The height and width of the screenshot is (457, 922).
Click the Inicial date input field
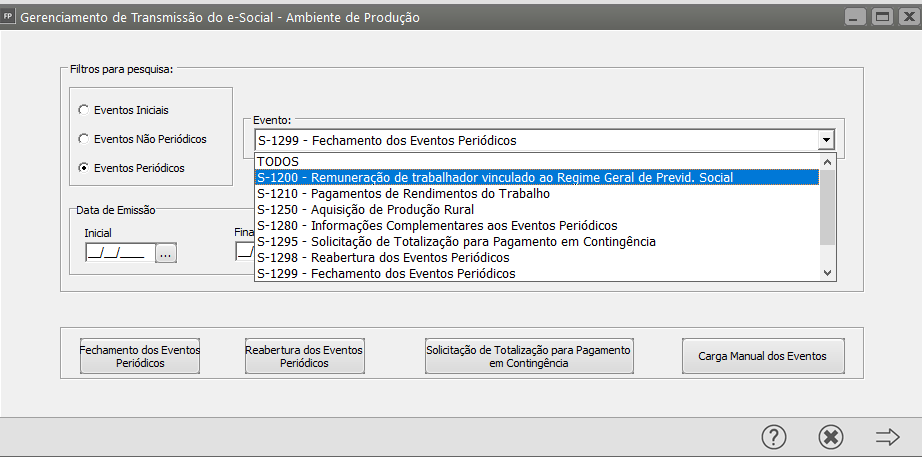click(x=120, y=253)
